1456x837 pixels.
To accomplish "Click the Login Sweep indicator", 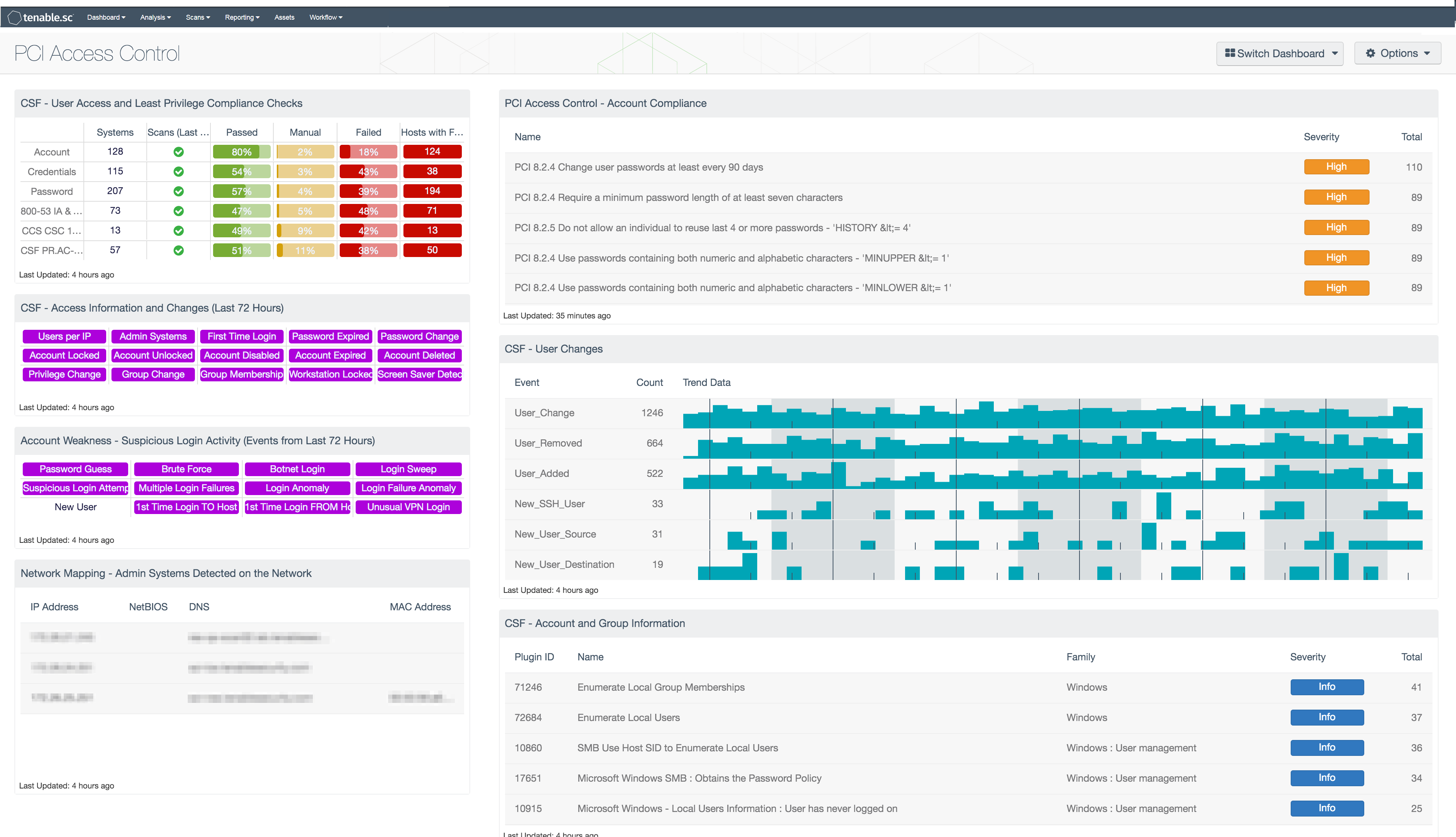I will click(408, 469).
